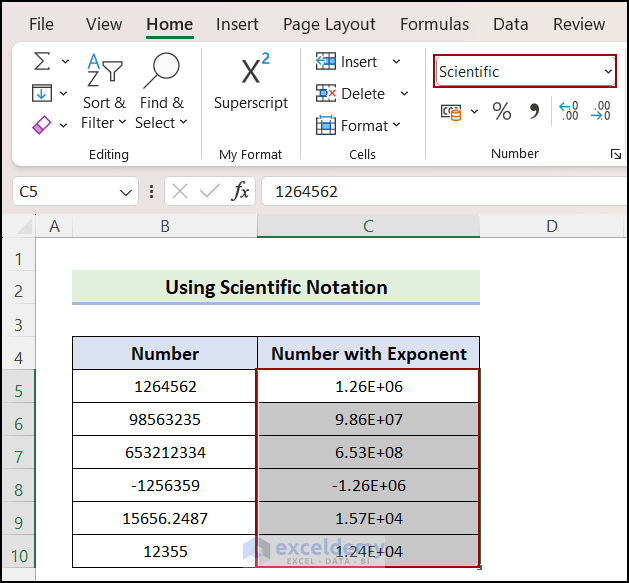Screen dimensions: 629x583
Task: Open the Formulas tab
Action: 434,24
